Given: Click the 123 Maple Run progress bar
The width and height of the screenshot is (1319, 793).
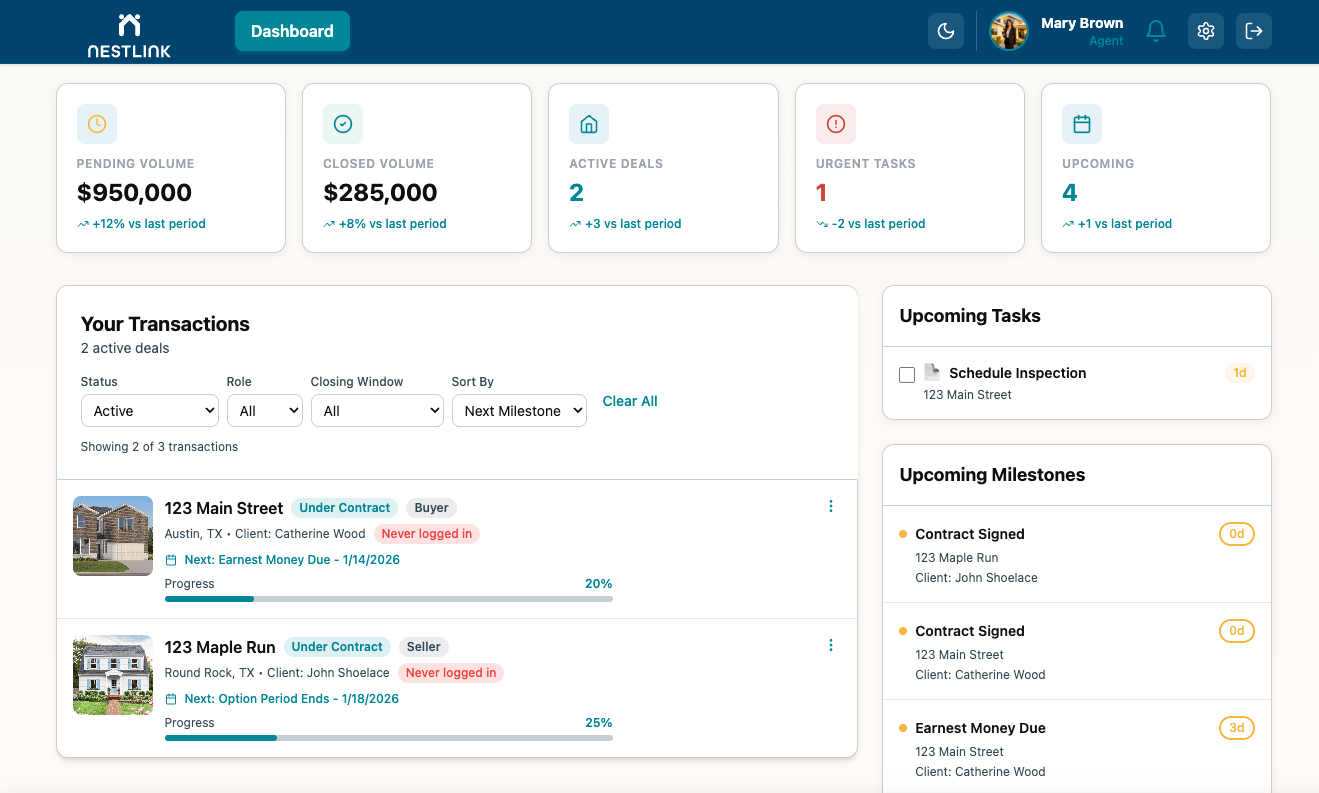Looking at the screenshot, I should pos(388,738).
